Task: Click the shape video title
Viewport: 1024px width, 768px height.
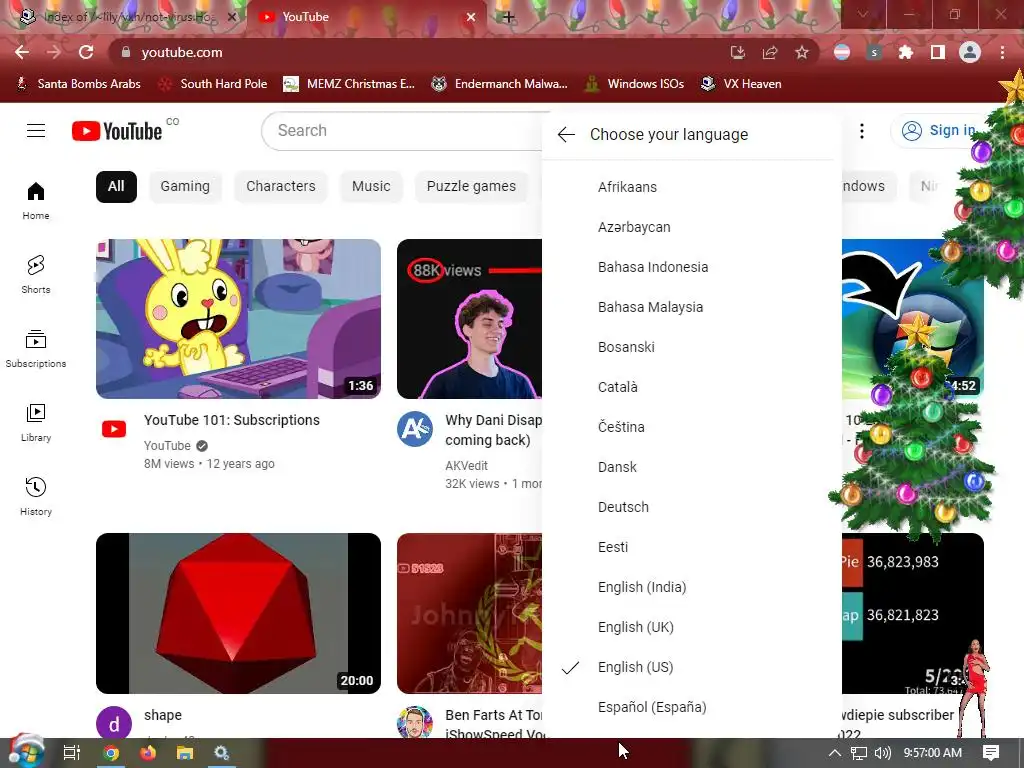Action: point(163,715)
